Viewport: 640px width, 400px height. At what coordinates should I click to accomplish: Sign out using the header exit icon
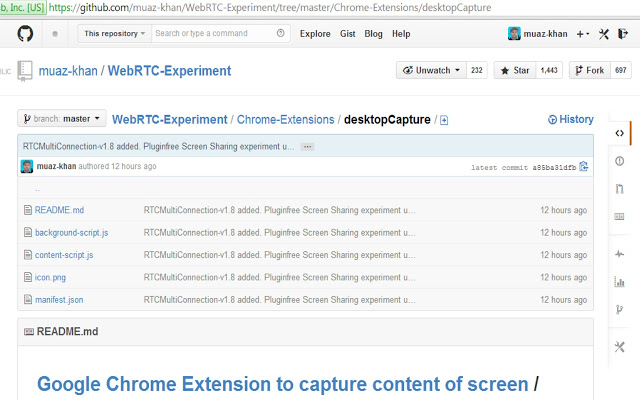pyautogui.click(x=622, y=33)
